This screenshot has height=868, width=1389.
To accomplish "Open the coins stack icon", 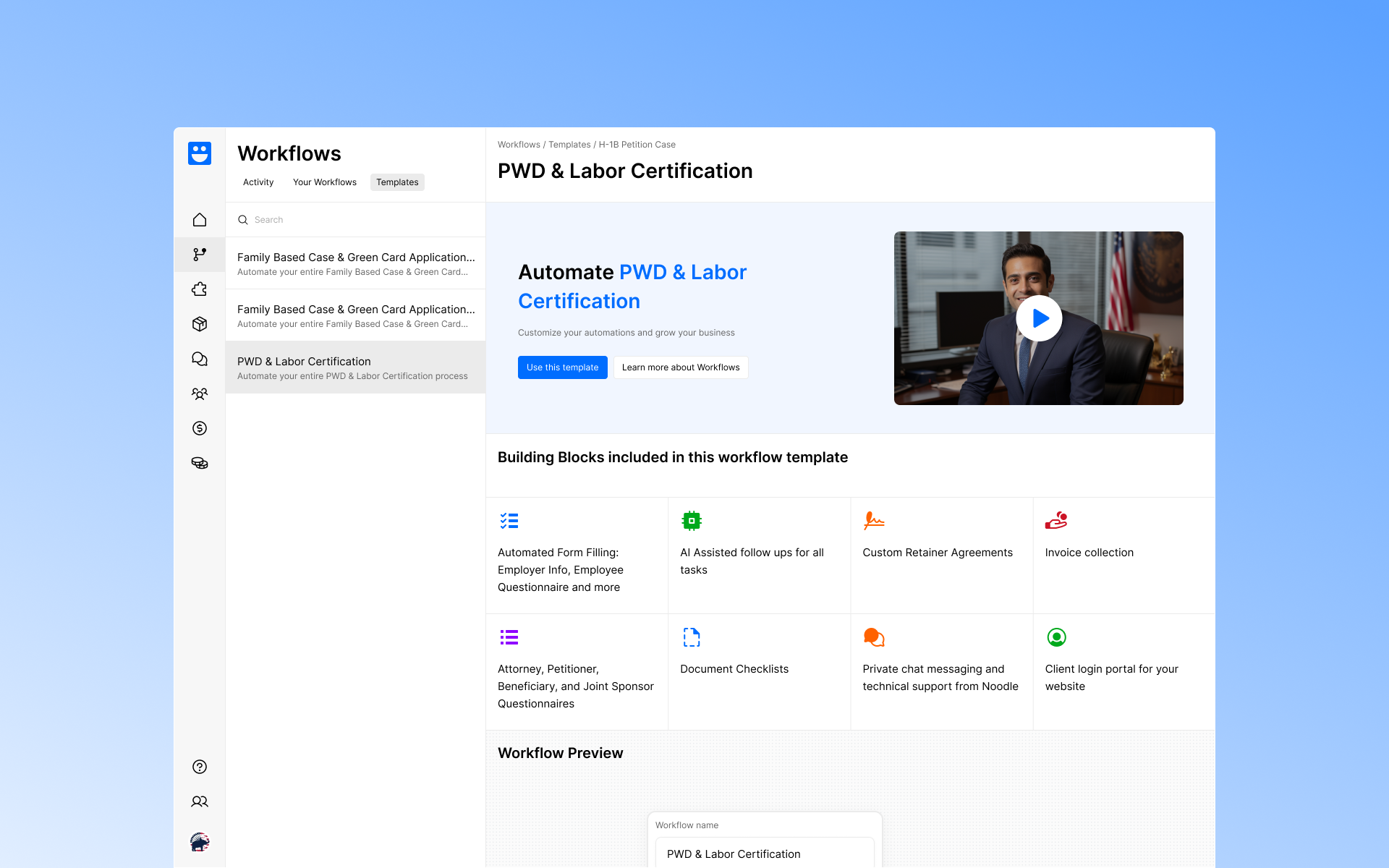I will point(200,463).
